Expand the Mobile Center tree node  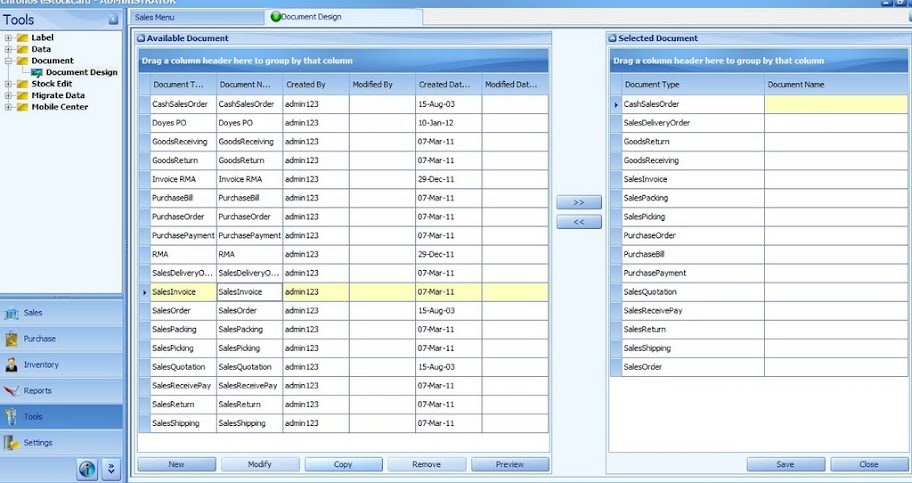8,107
